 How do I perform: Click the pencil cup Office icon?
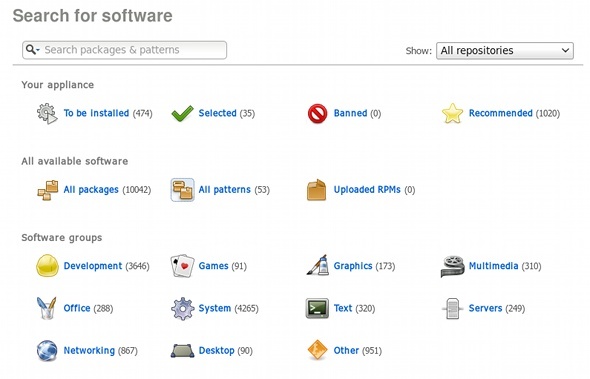pyautogui.click(x=47, y=308)
